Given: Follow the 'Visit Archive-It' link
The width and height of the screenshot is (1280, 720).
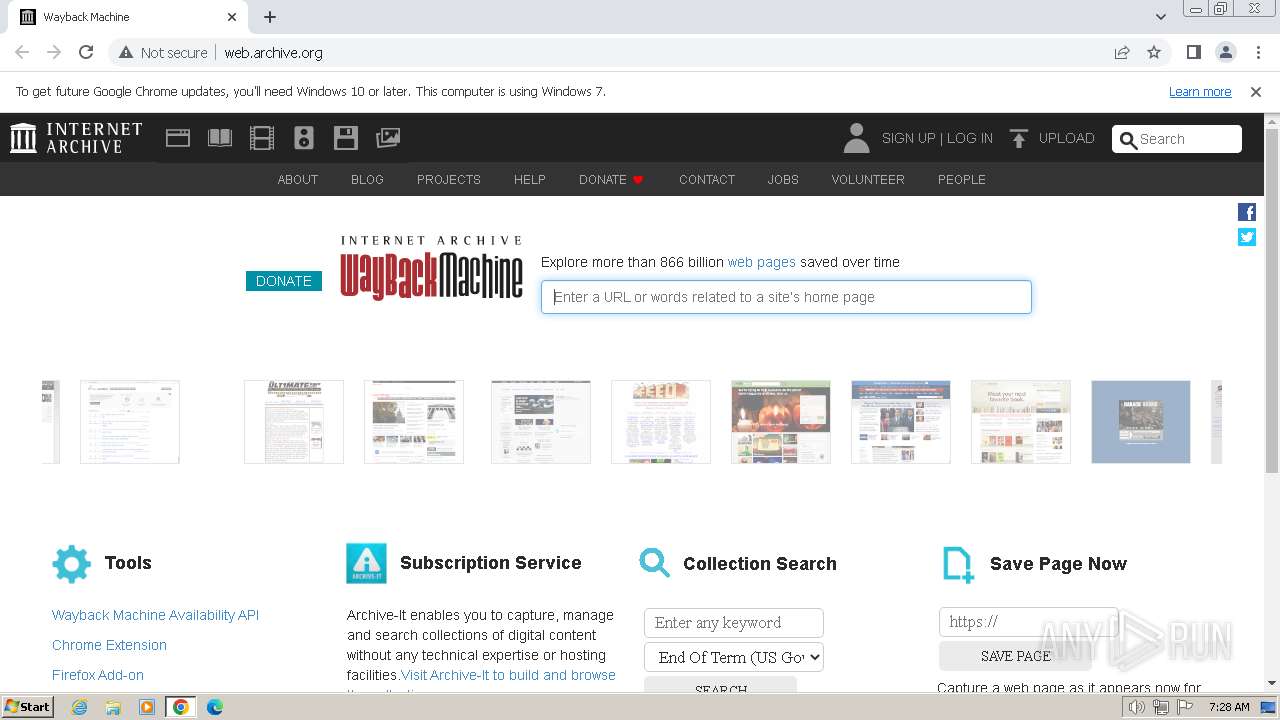Looking at the screenshot, I should [x=508, y=675].
